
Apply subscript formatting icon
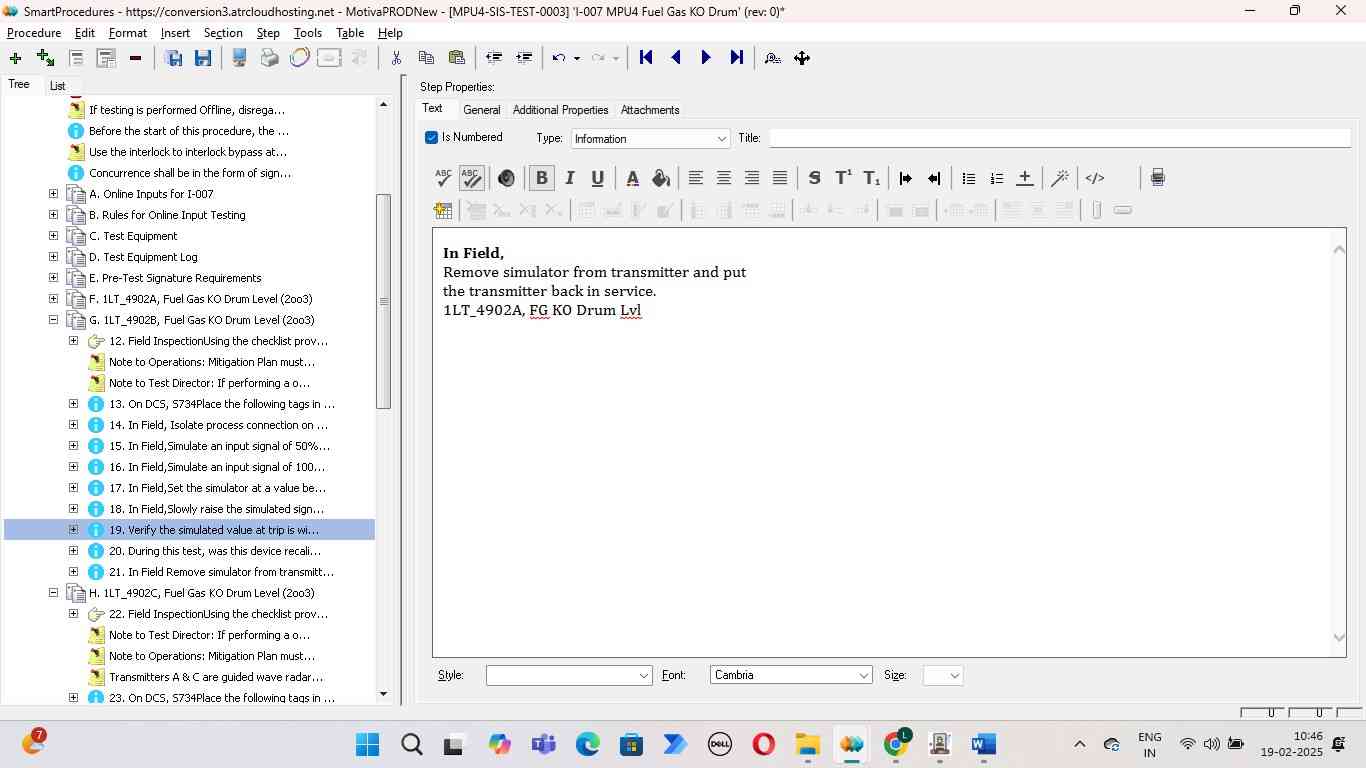(872, 178)
